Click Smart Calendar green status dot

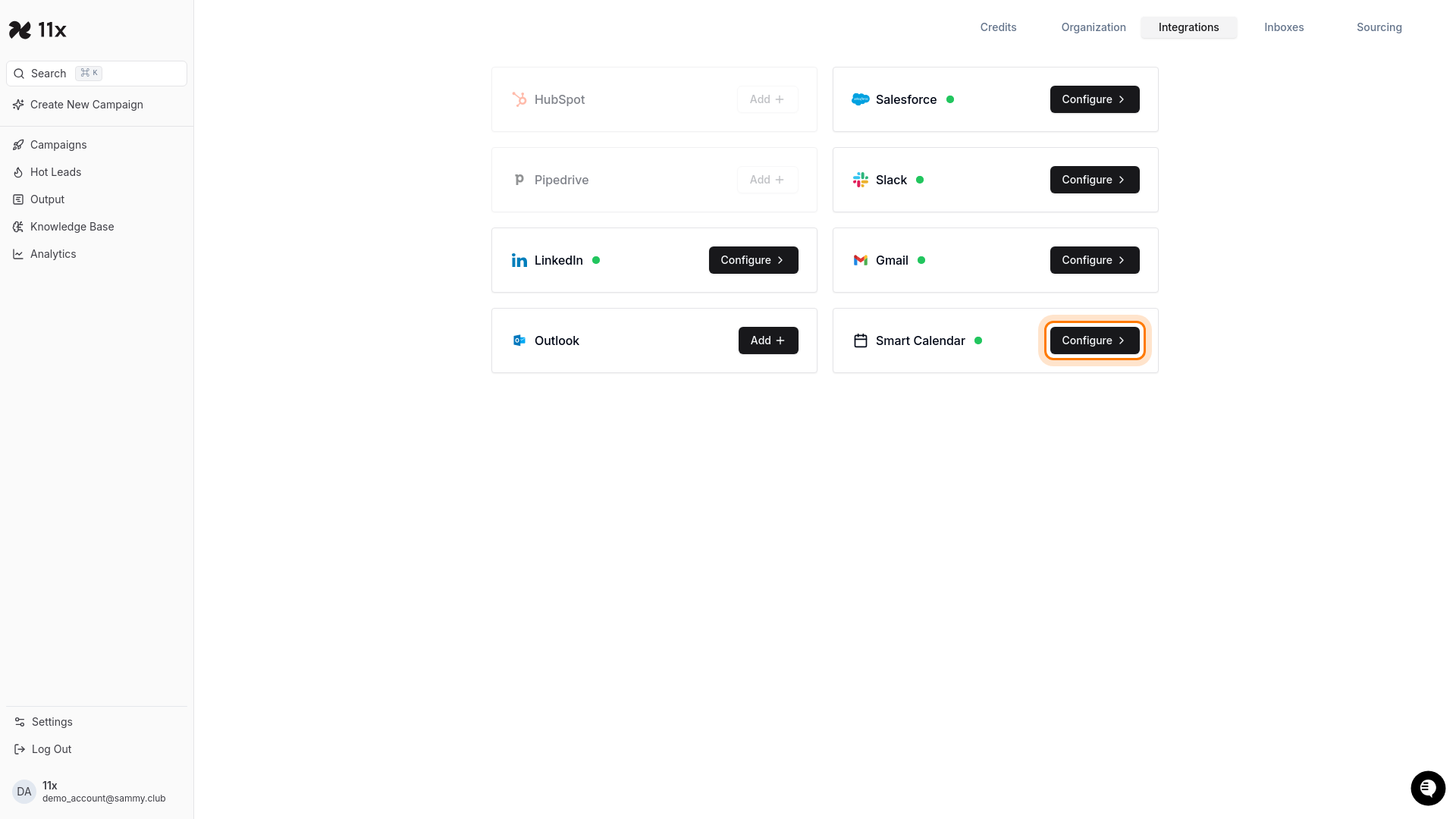coord(978,340)
